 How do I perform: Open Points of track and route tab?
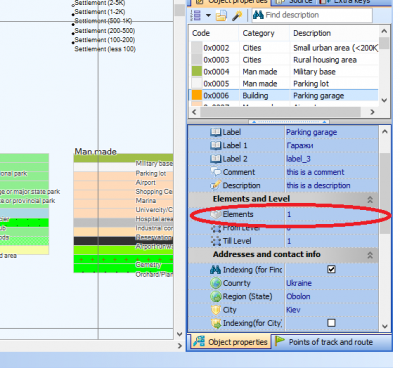click(325, 342)
